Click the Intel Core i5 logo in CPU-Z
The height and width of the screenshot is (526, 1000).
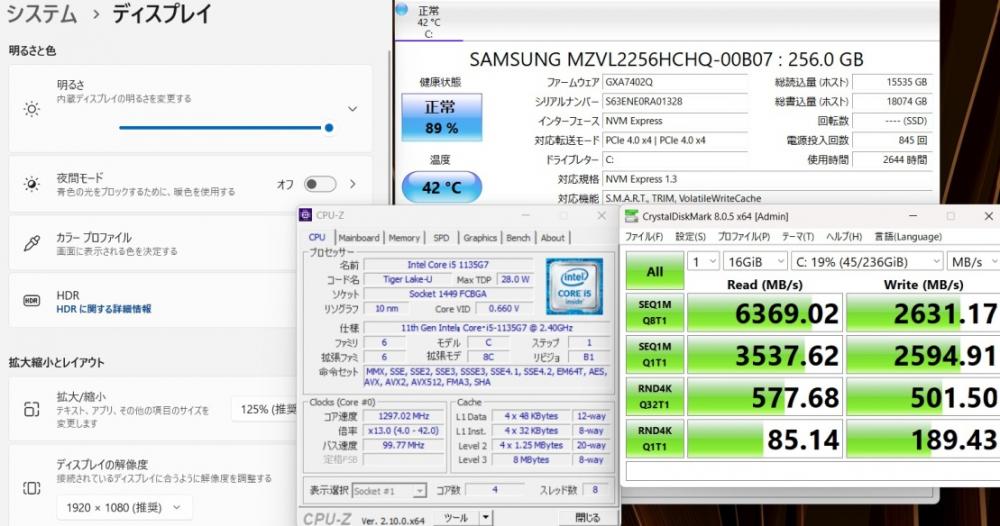(574, 286)
